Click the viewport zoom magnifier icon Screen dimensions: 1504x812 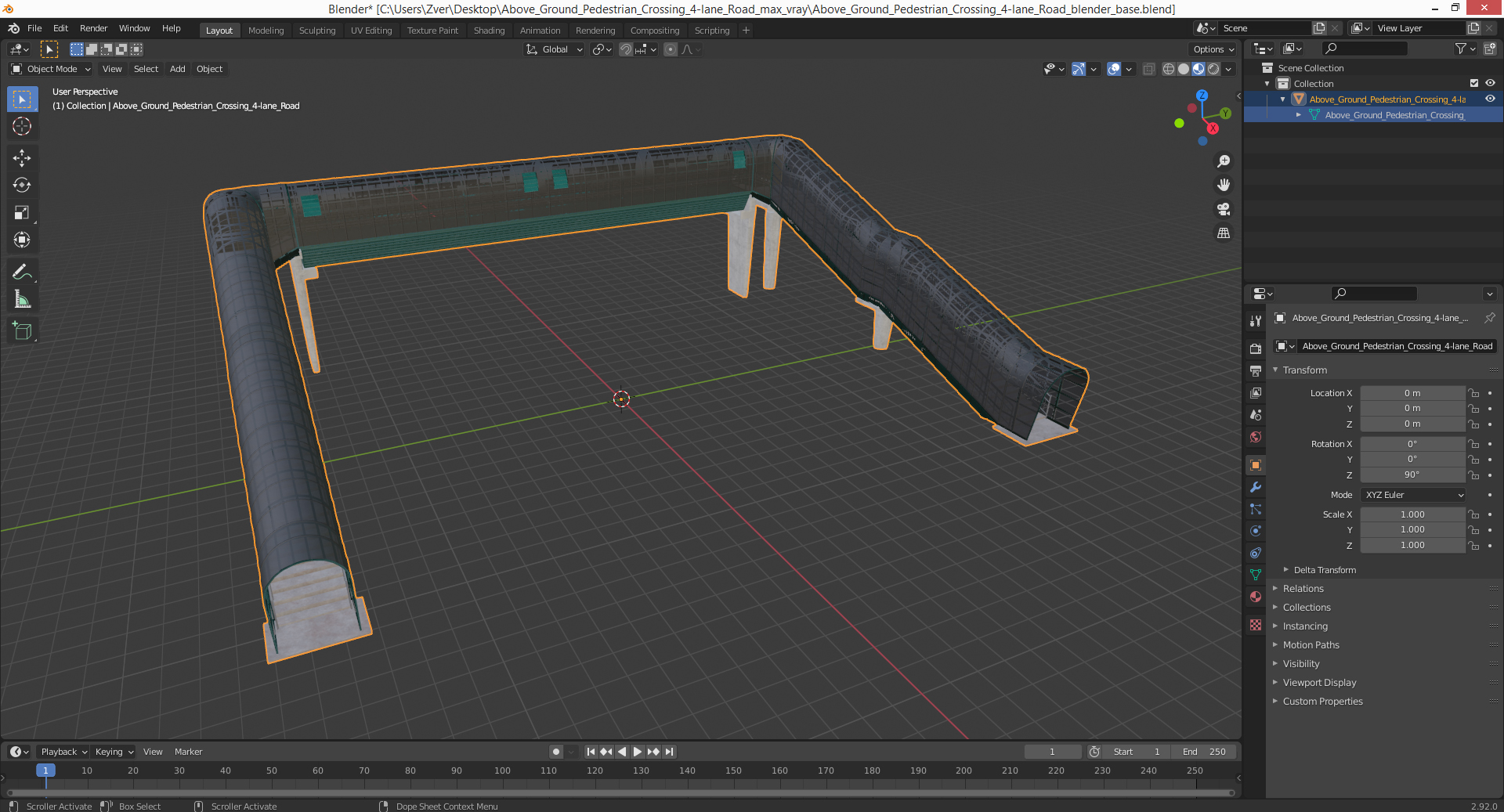pos(1224,161)
